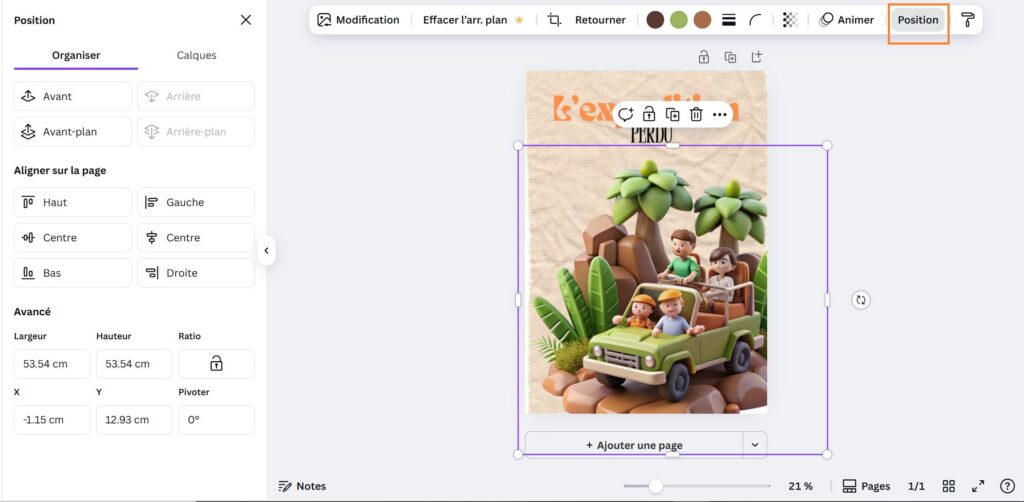Open help question mark icon
Screen dimensions: 1024x502
pos(1007,486)
